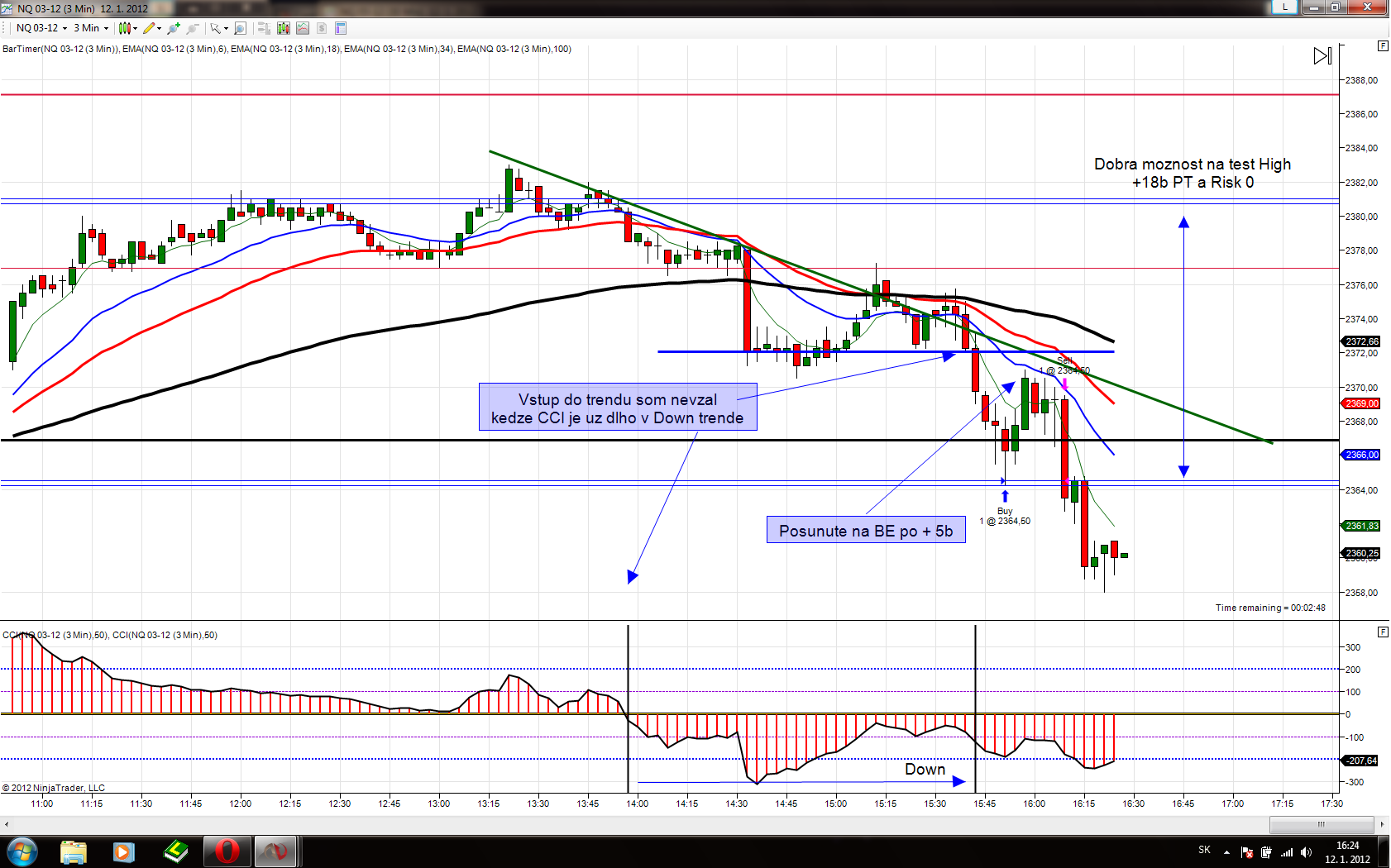
Task: Click the Time remaining bar timer text
Action: tap(1270, 608)
